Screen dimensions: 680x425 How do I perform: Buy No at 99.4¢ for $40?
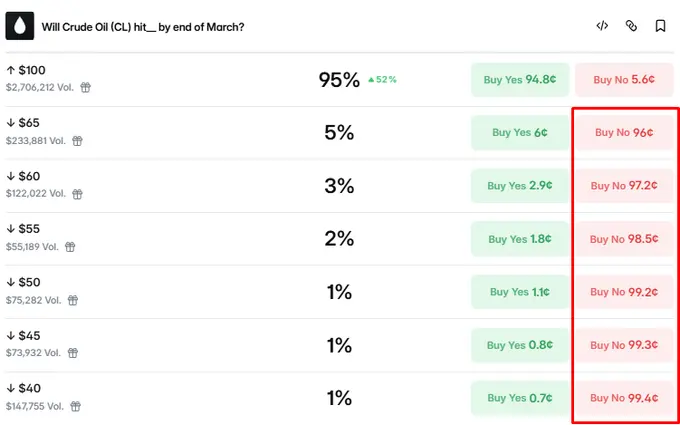(x=623, y=398)
